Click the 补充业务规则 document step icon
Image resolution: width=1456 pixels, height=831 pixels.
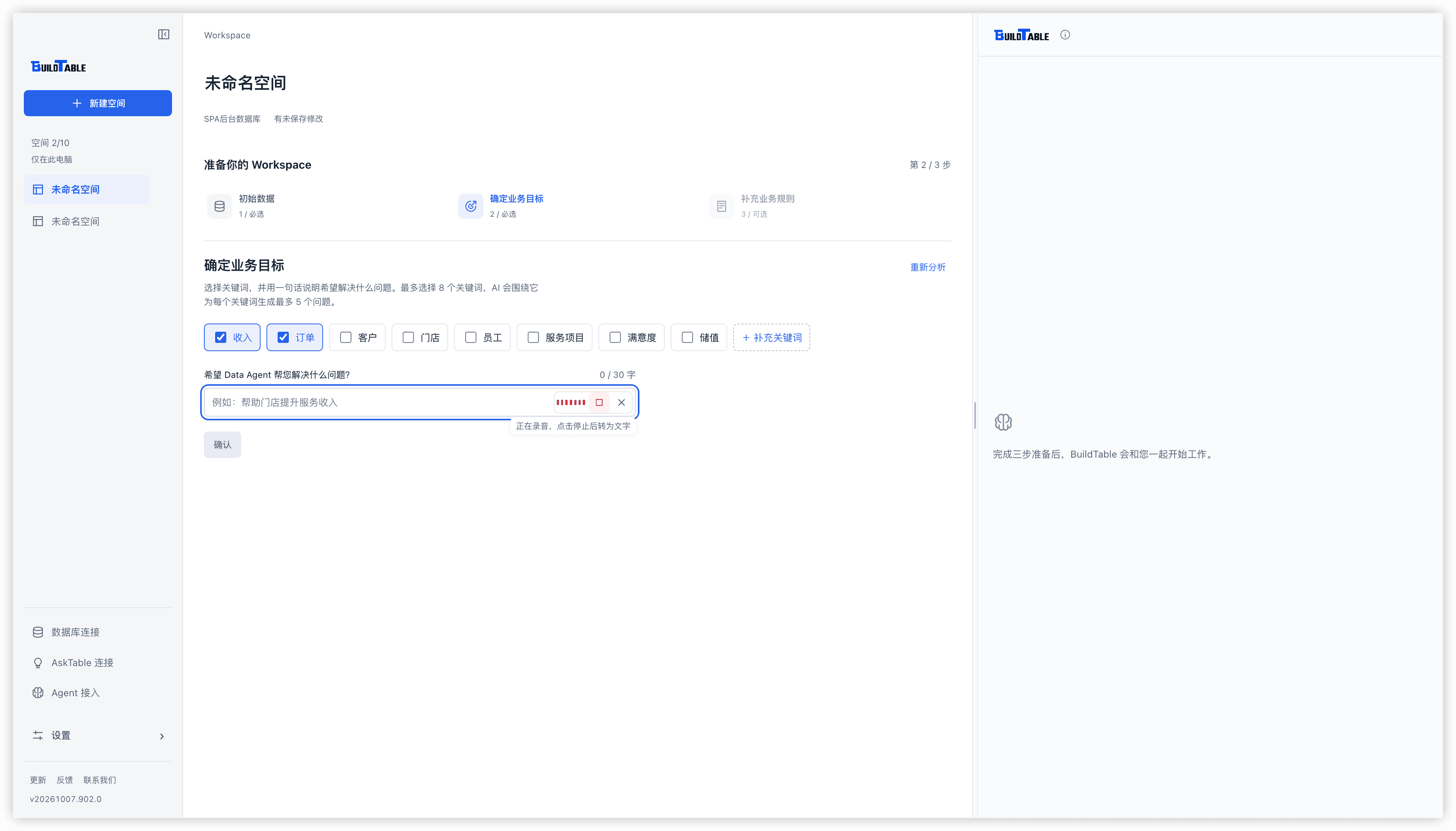721,206
